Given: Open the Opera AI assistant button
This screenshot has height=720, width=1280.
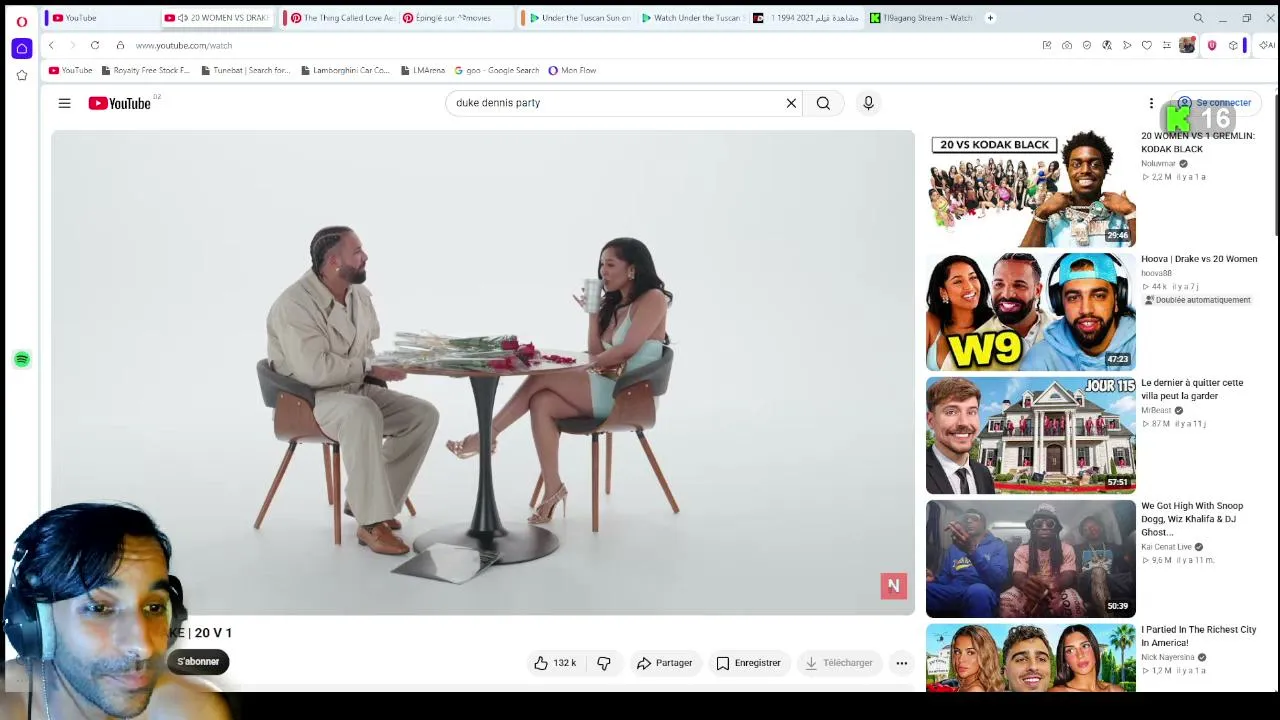Looking at the screenshot, I should pos(1267,45).
